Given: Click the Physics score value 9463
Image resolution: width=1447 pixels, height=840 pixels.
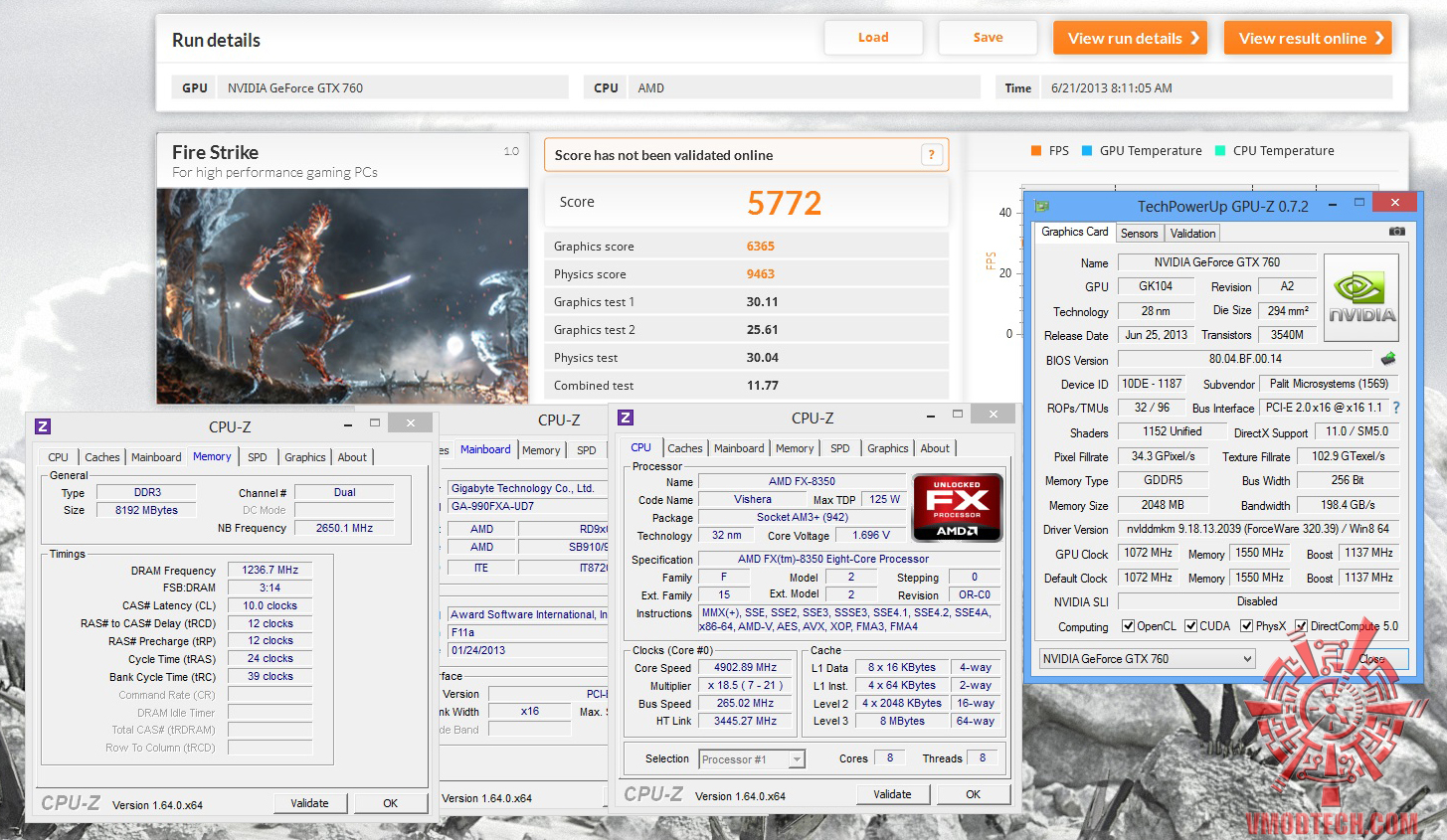Looking at the screenshot, I should pos(761,274).
